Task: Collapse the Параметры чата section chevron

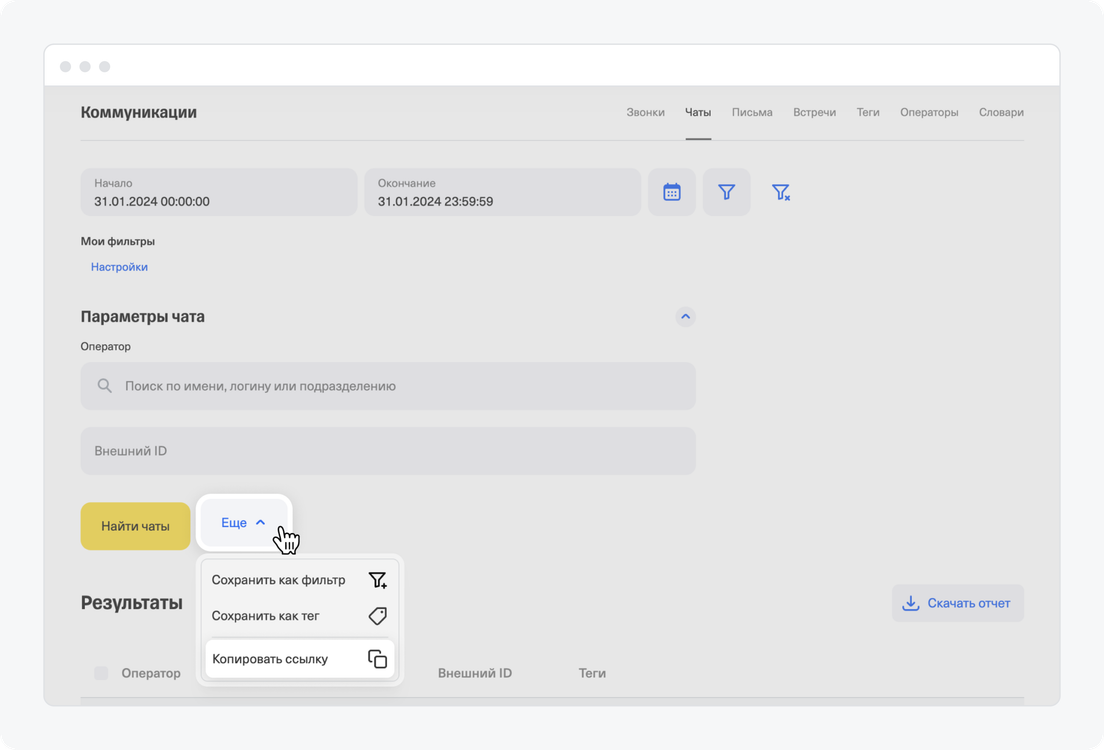Action: coord(685,316)
